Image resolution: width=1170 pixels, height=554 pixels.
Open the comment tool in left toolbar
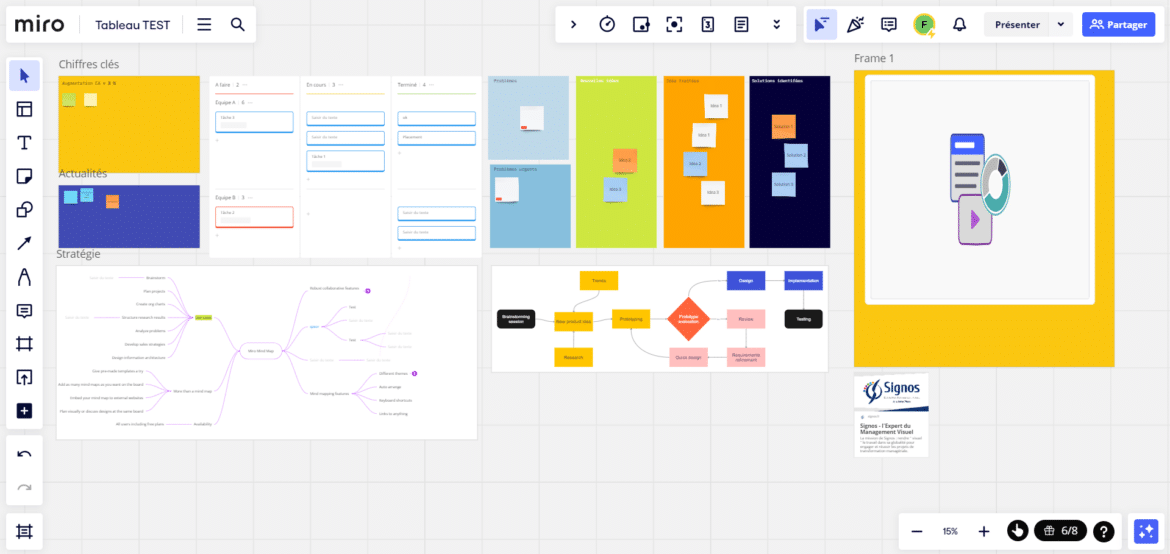(24, 311)
